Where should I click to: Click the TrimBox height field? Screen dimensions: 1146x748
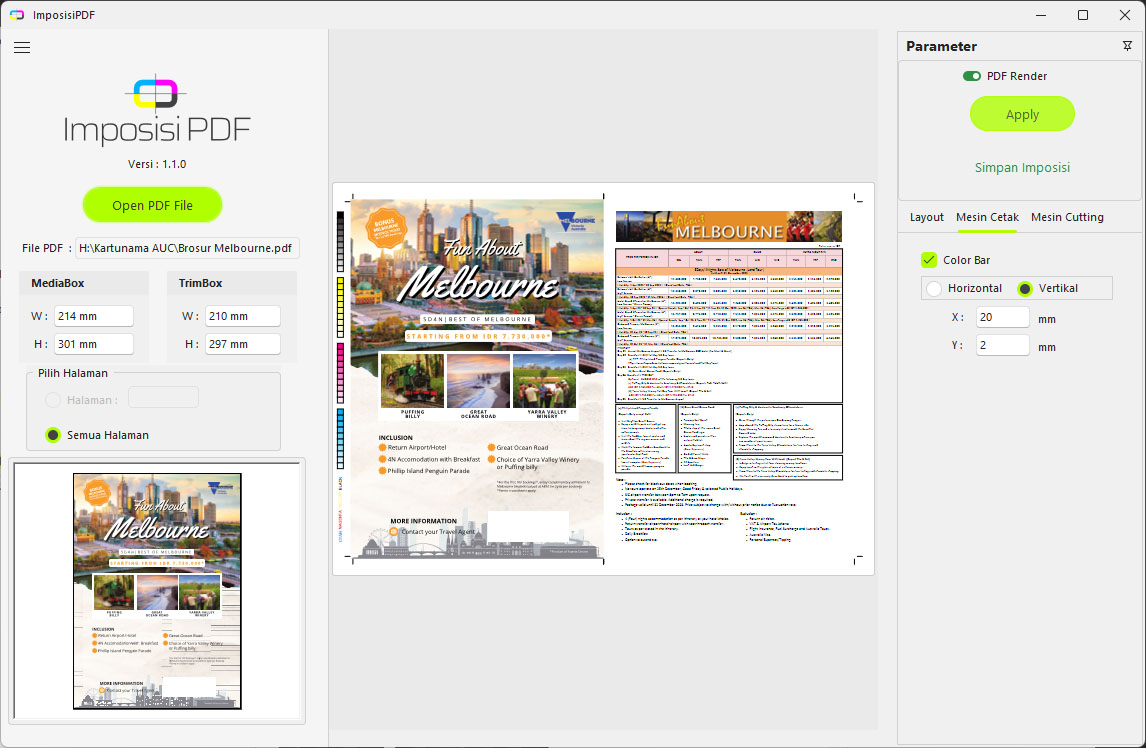[x=243, y=344]
